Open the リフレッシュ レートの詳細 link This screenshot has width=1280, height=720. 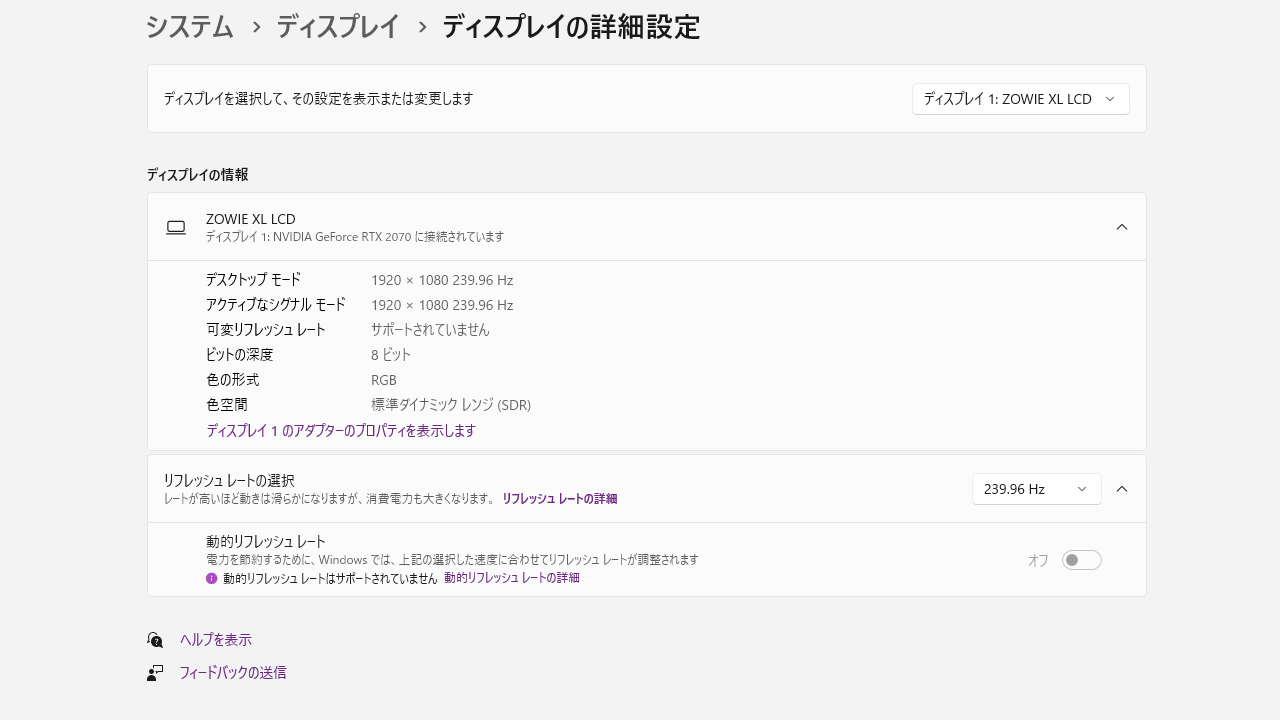[x=559, y=498]
